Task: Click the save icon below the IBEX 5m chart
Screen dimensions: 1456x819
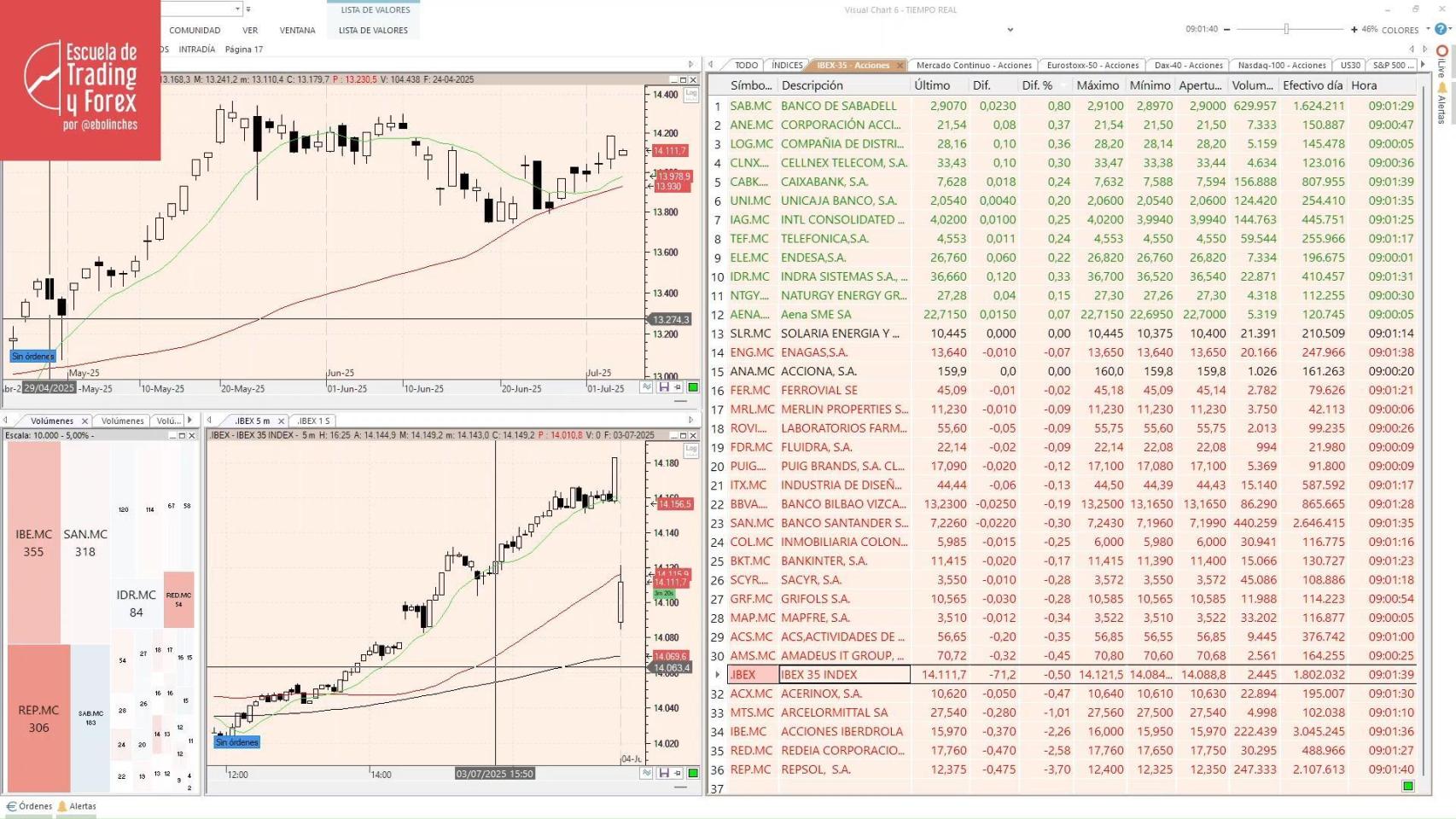Action: point(664,773)
